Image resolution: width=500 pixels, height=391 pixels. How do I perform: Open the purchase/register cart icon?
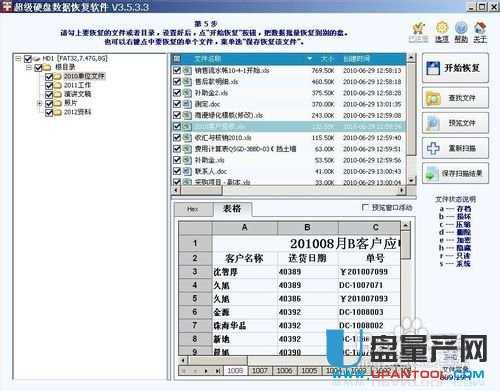(x=418, y=29)
